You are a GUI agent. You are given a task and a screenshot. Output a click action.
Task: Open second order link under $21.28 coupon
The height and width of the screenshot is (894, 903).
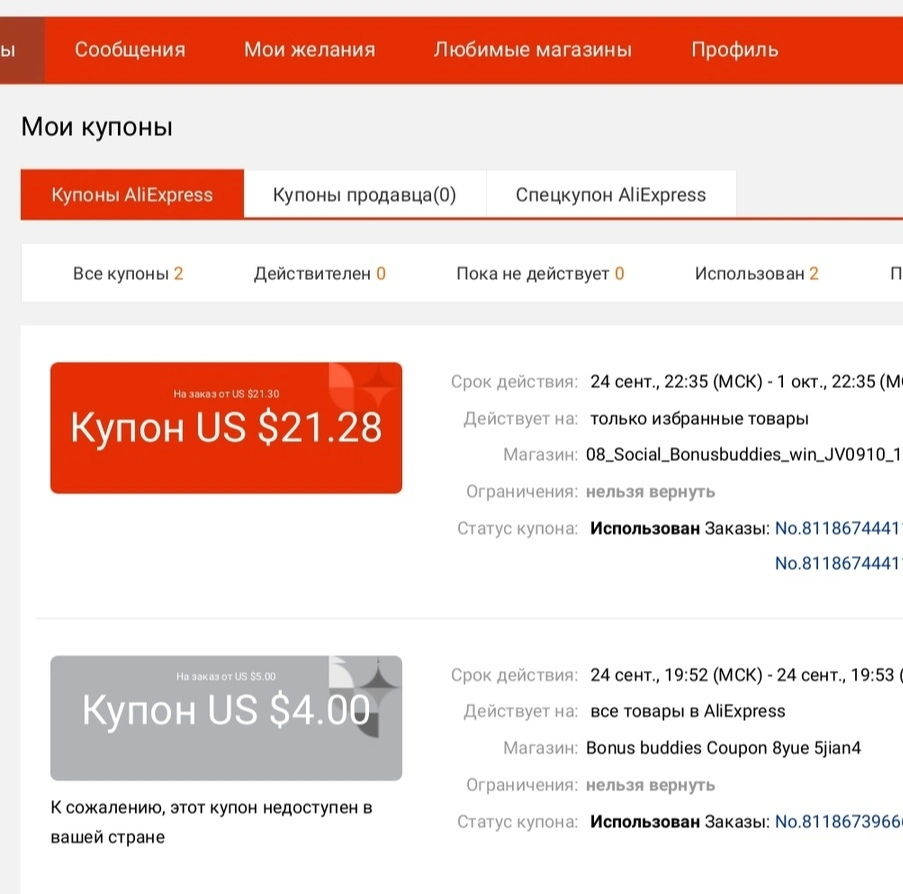tap(838, 563)
